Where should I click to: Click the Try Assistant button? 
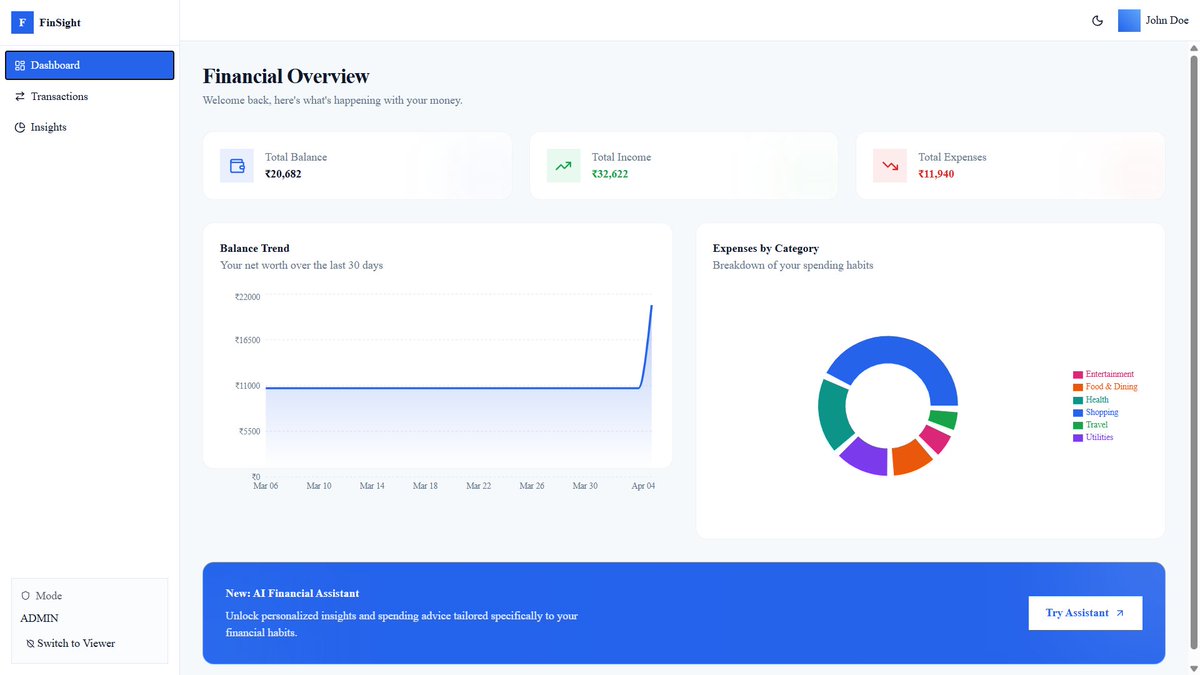coord(1085,613)
